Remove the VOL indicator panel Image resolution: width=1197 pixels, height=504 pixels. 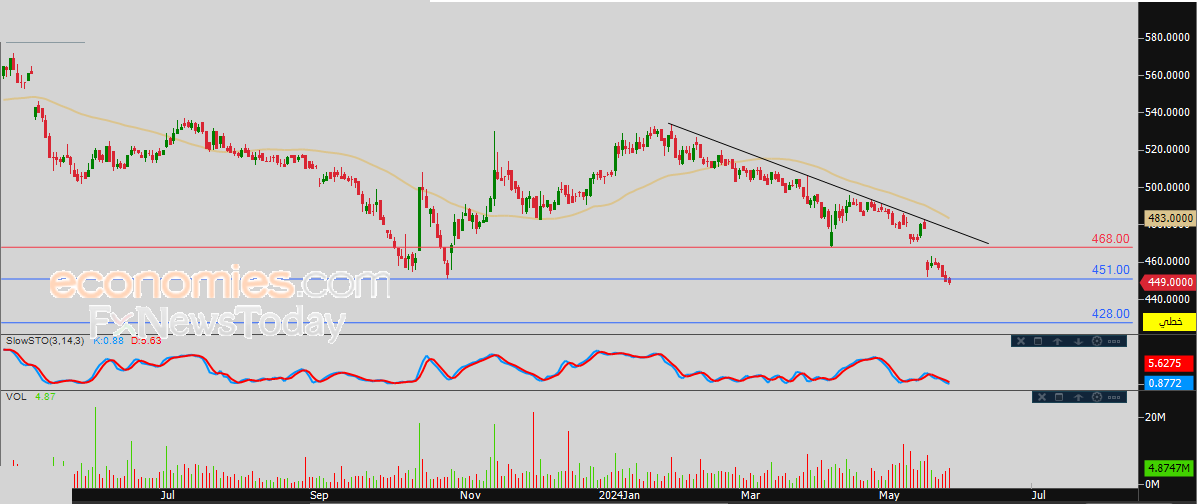[1042, 397]
